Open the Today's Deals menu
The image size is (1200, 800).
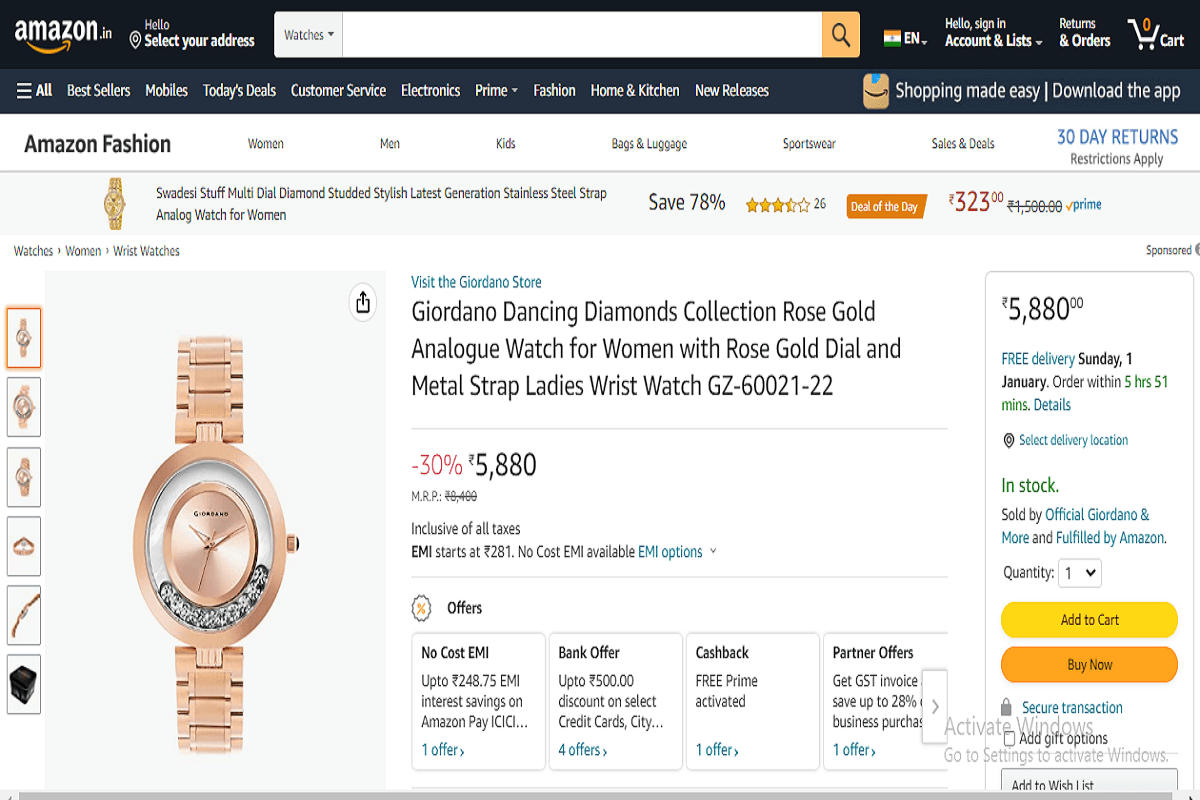tap(239, 90)
